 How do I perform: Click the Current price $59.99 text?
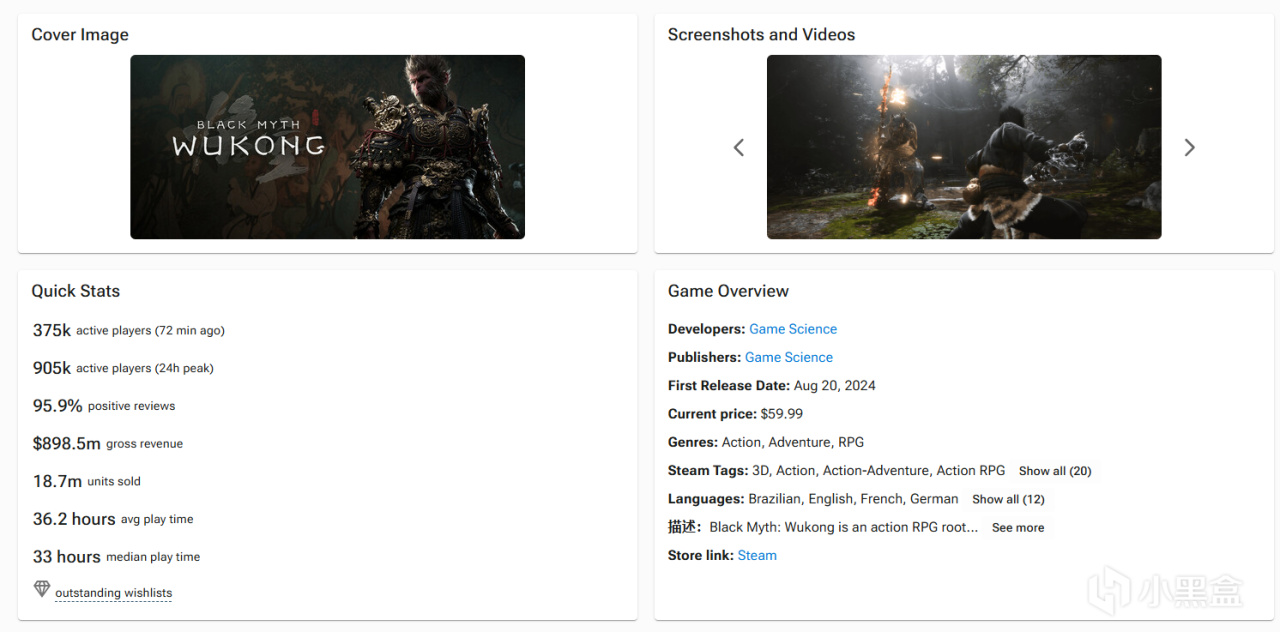coord(735,413)
